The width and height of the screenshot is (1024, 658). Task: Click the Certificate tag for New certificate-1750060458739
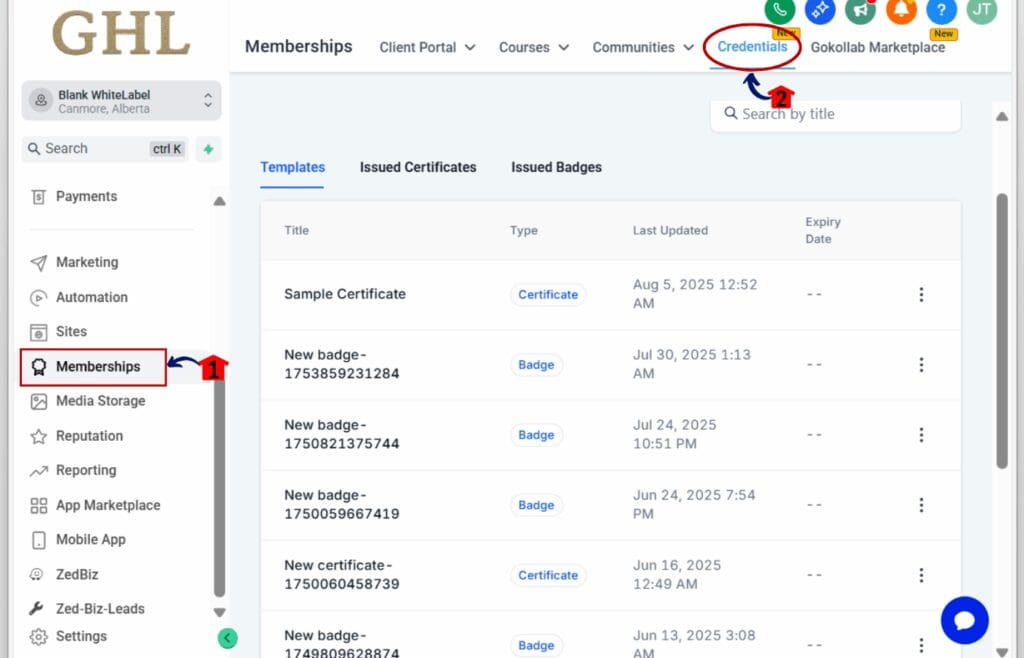548,575
